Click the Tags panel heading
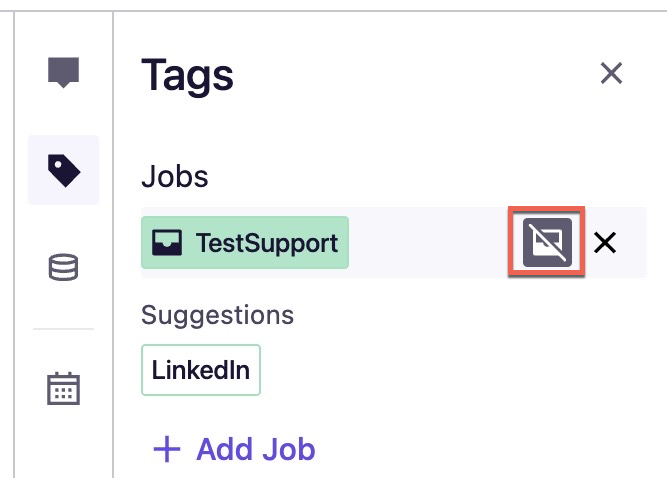This screenshot has height=478, width=667. (x=187, y=76)
